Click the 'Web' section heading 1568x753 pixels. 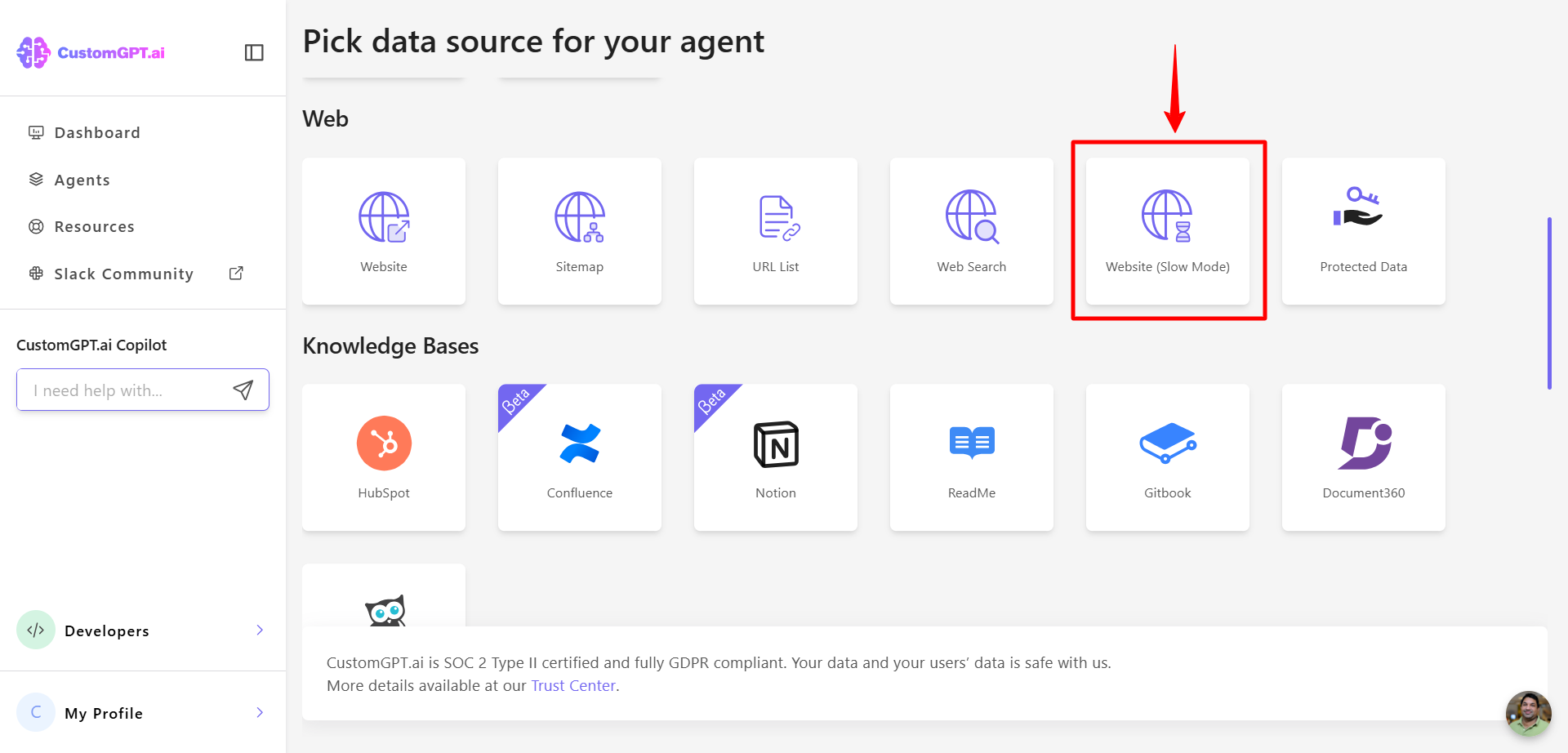(326, 119)
